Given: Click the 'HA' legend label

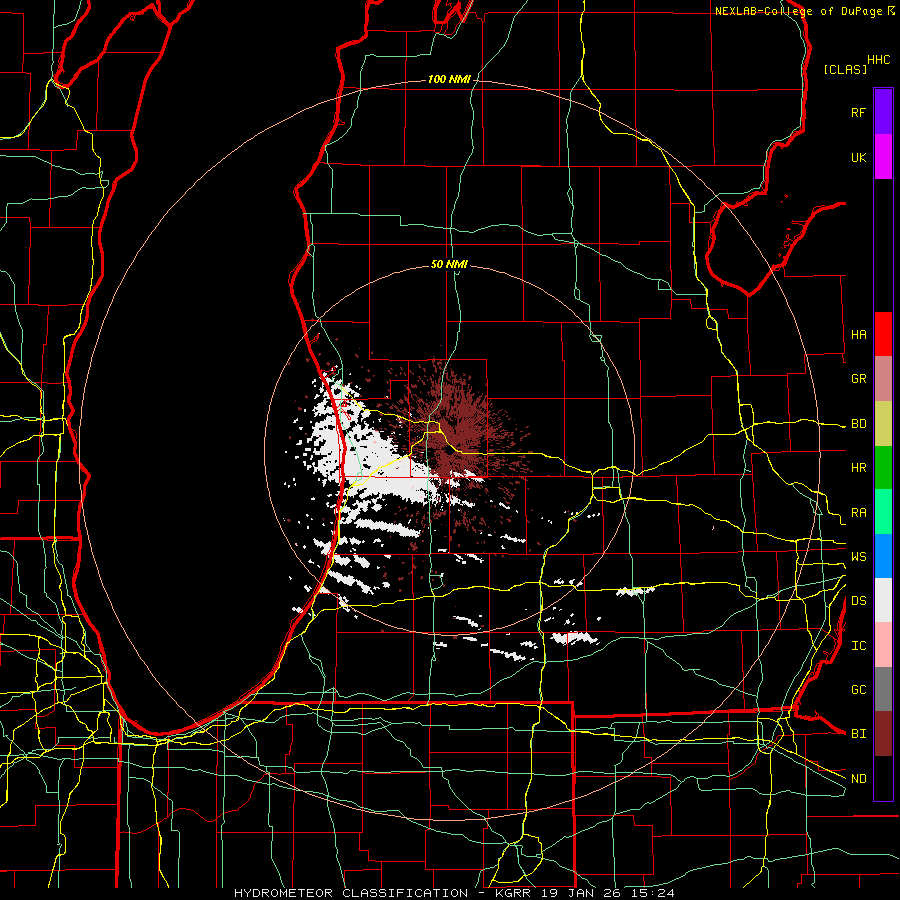Looking at the screenshot, I should [858, 335].
